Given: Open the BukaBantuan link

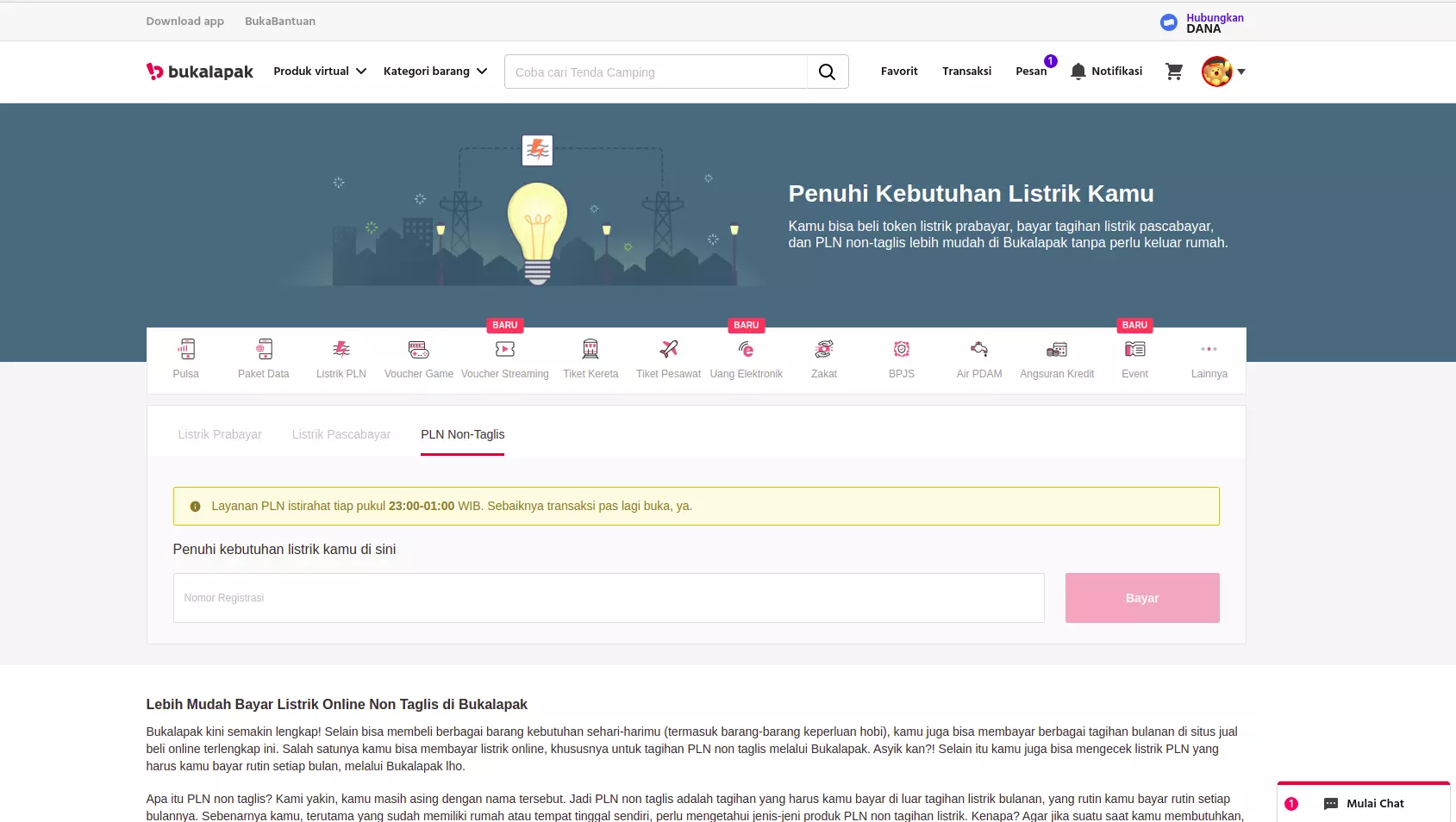Looking at the screenshot, I should [x=280, y=22].
